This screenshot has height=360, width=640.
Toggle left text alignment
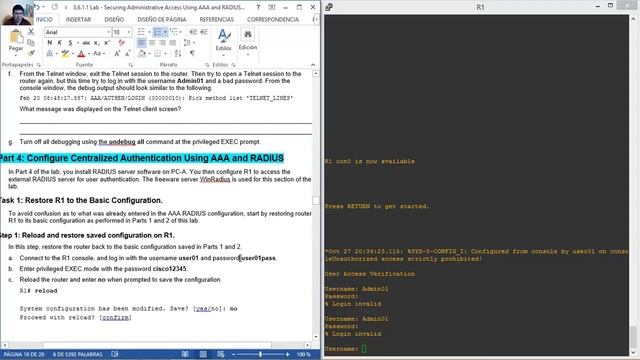[142, 42]
